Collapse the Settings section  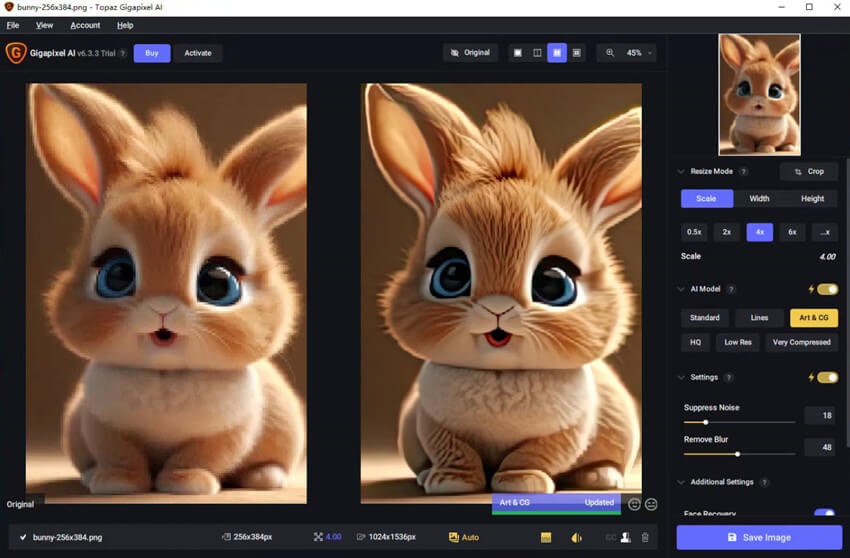681,377
